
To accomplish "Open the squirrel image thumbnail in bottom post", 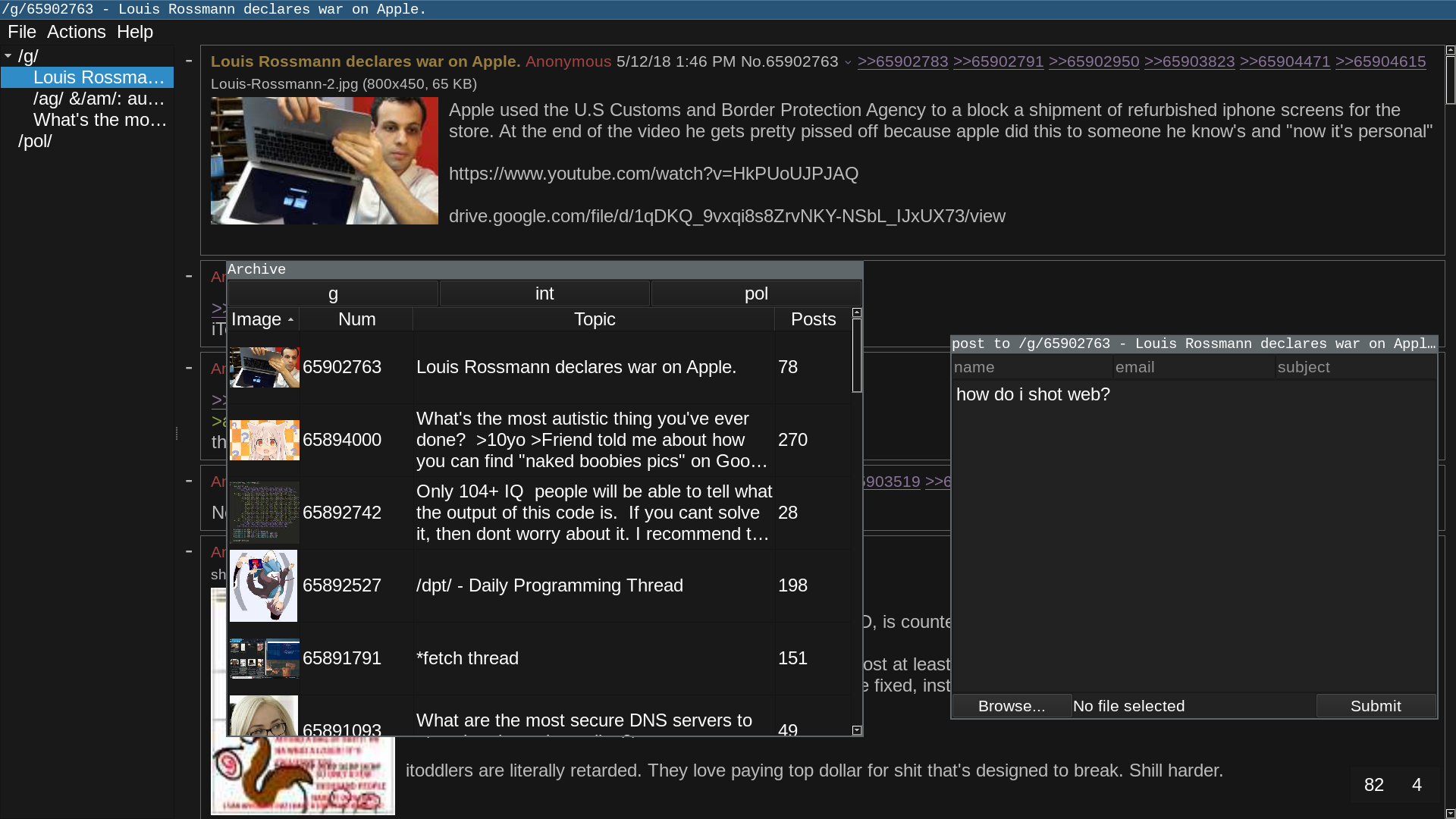I will pos(303,775).
